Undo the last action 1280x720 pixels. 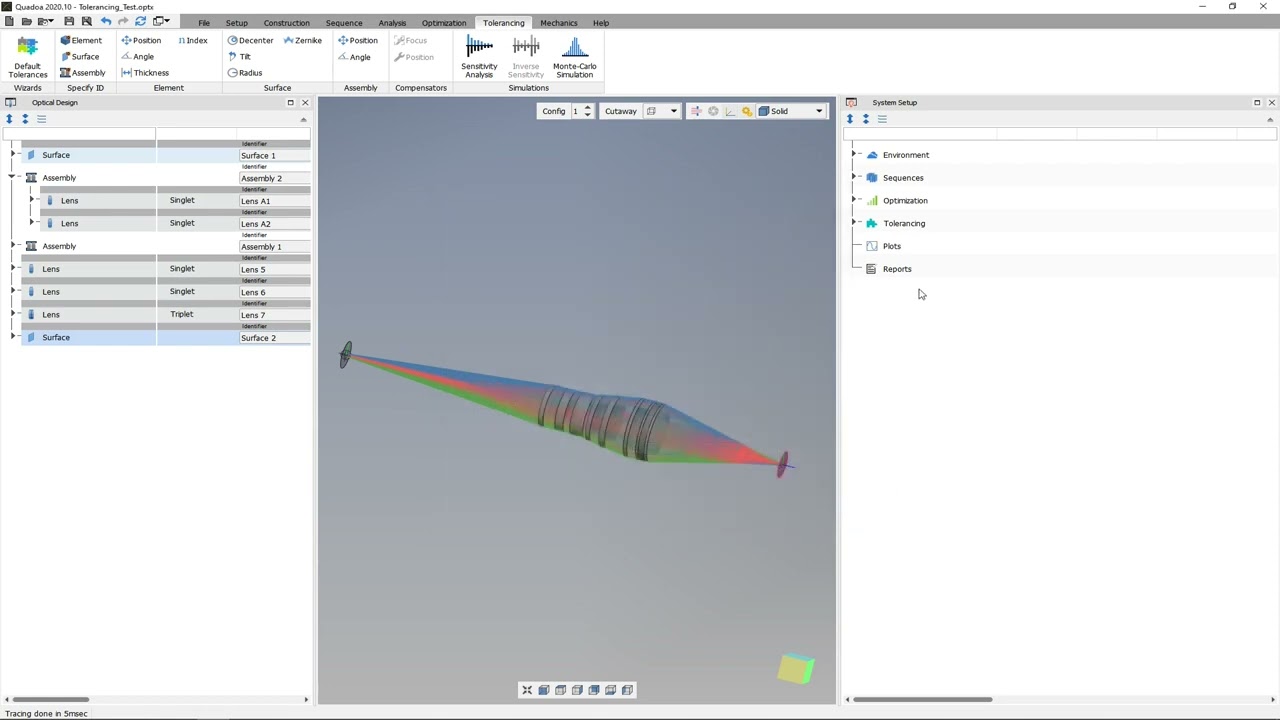[x=105, y=21]
